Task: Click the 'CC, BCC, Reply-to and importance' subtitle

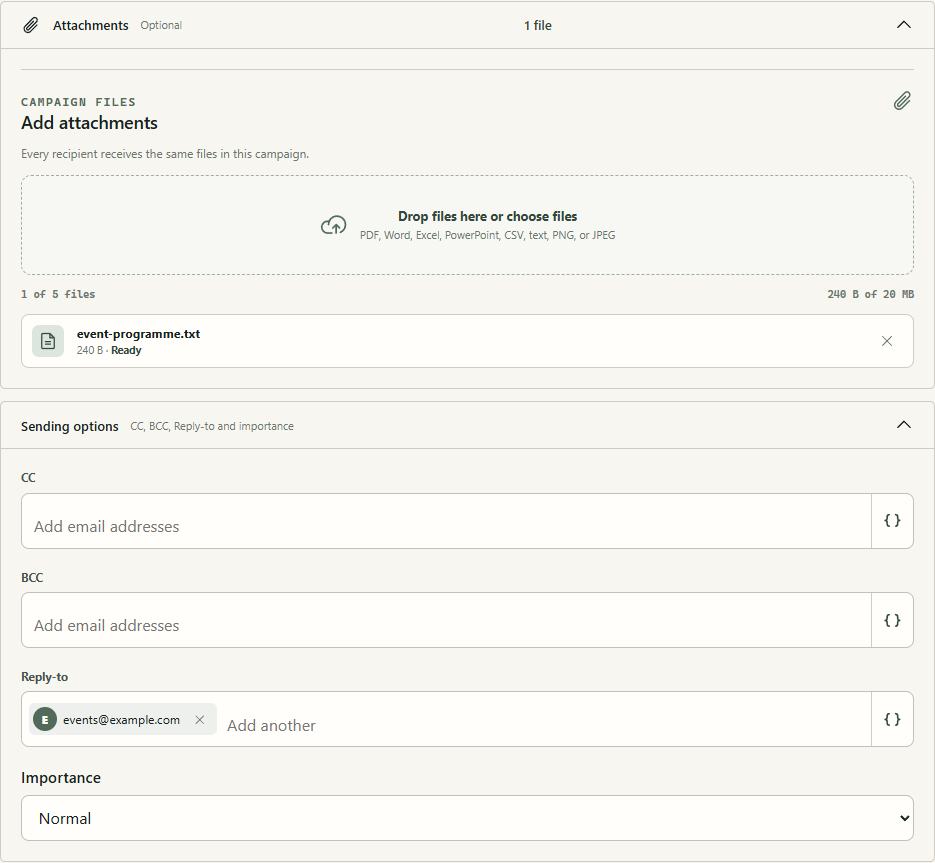Action: coord(212,426)
